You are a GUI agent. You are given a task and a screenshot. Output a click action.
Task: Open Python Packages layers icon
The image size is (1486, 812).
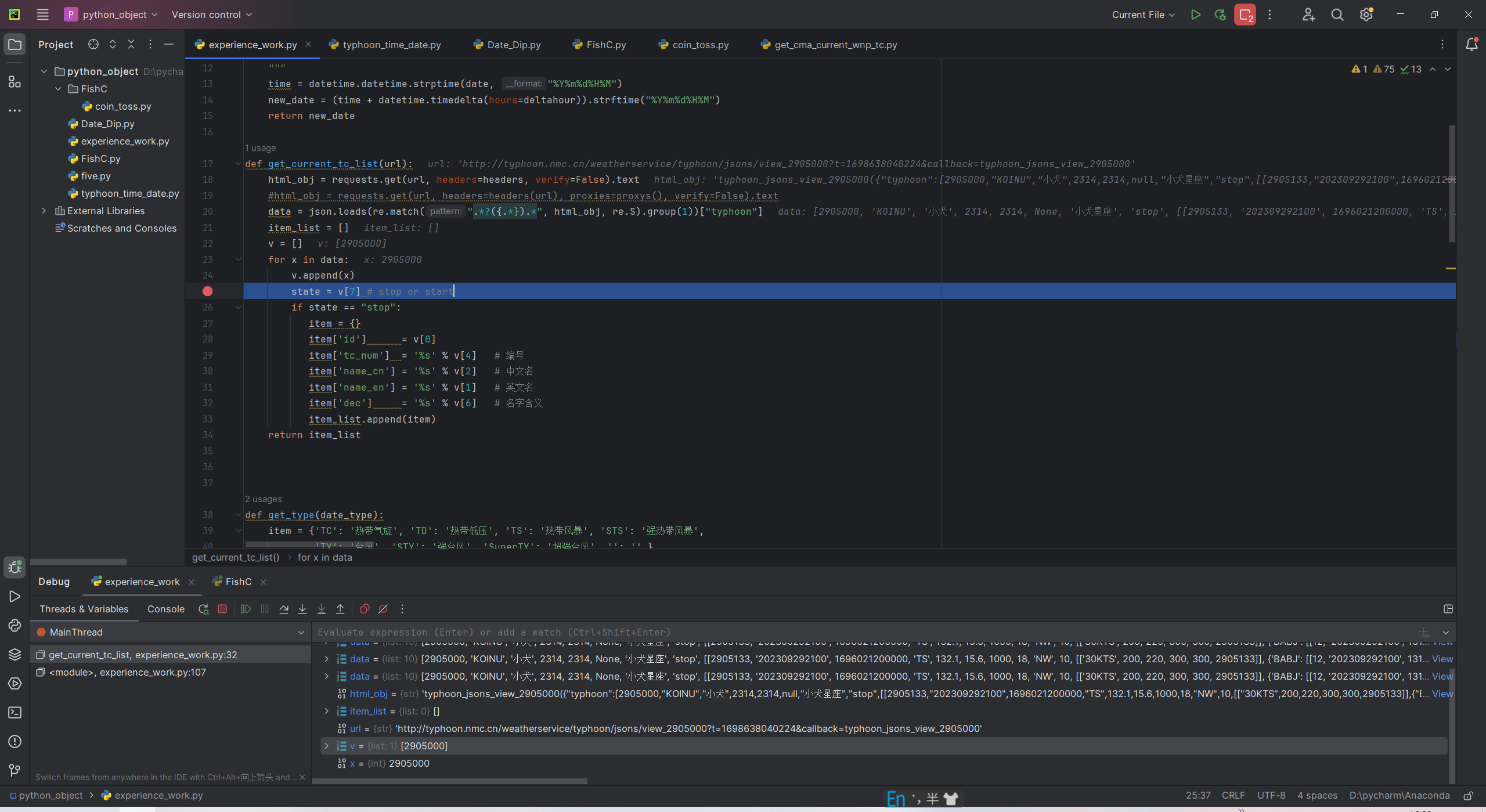coord(15,655)
